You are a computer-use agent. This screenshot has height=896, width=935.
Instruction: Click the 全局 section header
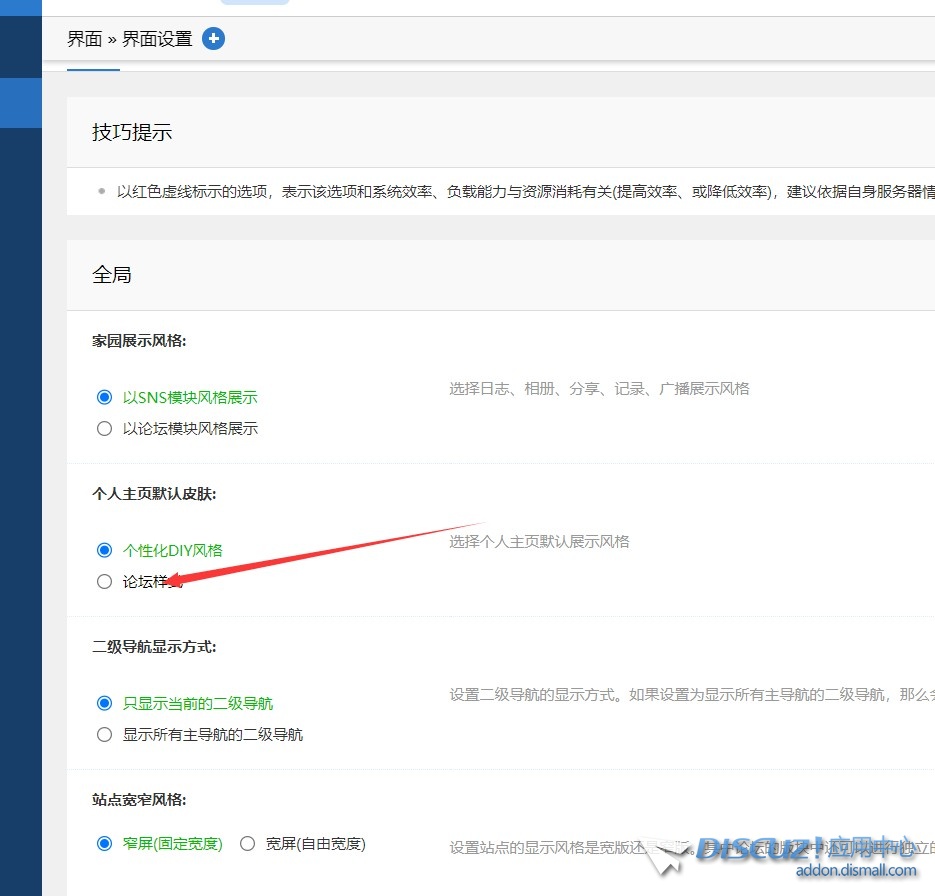(x=112, y=275)
